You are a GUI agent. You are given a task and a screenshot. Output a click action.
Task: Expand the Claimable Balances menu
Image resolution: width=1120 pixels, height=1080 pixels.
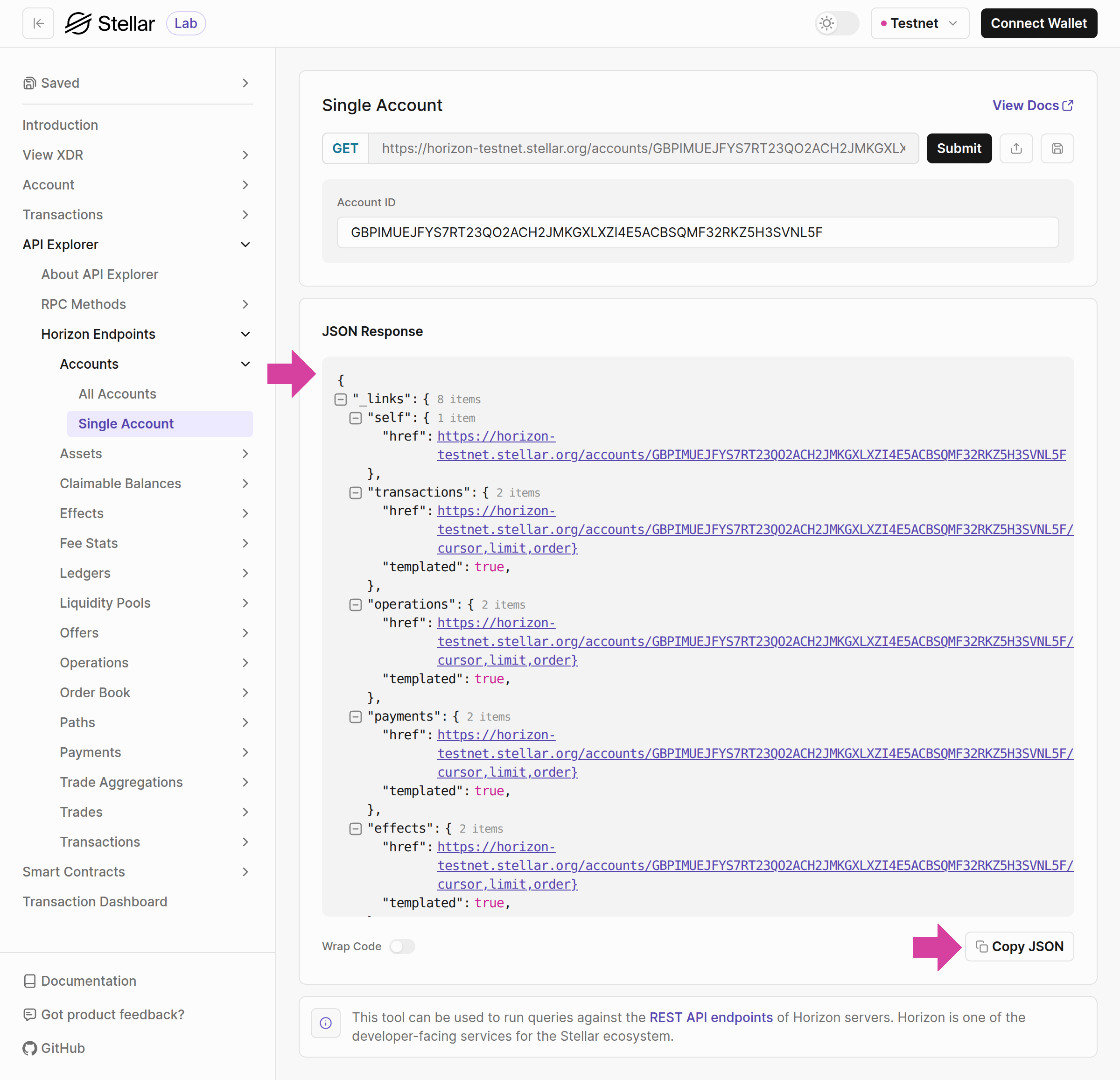245,484
